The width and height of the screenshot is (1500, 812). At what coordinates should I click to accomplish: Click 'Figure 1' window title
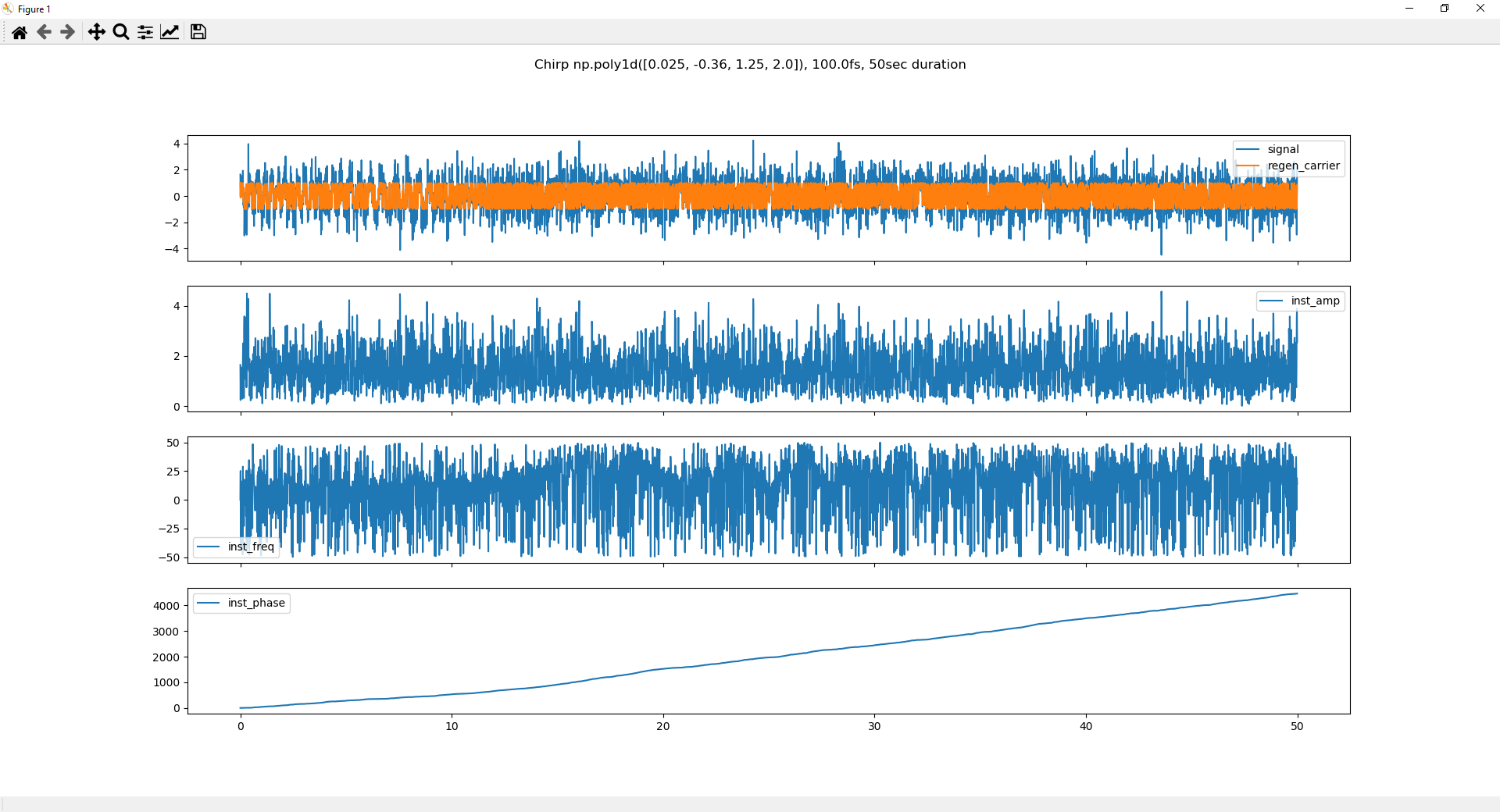[x=34, y=9]
